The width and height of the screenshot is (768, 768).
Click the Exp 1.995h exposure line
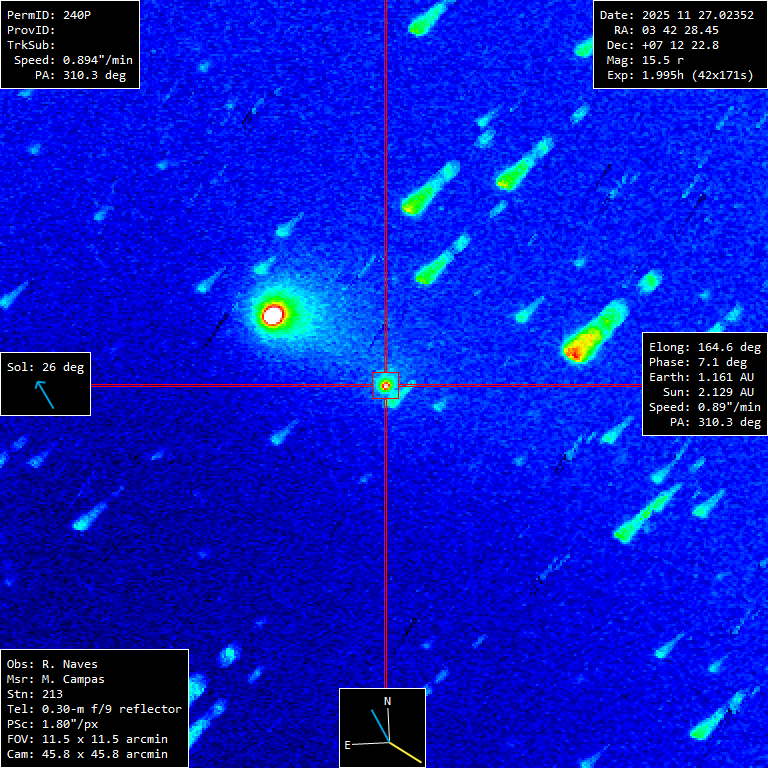coord(680,75)
